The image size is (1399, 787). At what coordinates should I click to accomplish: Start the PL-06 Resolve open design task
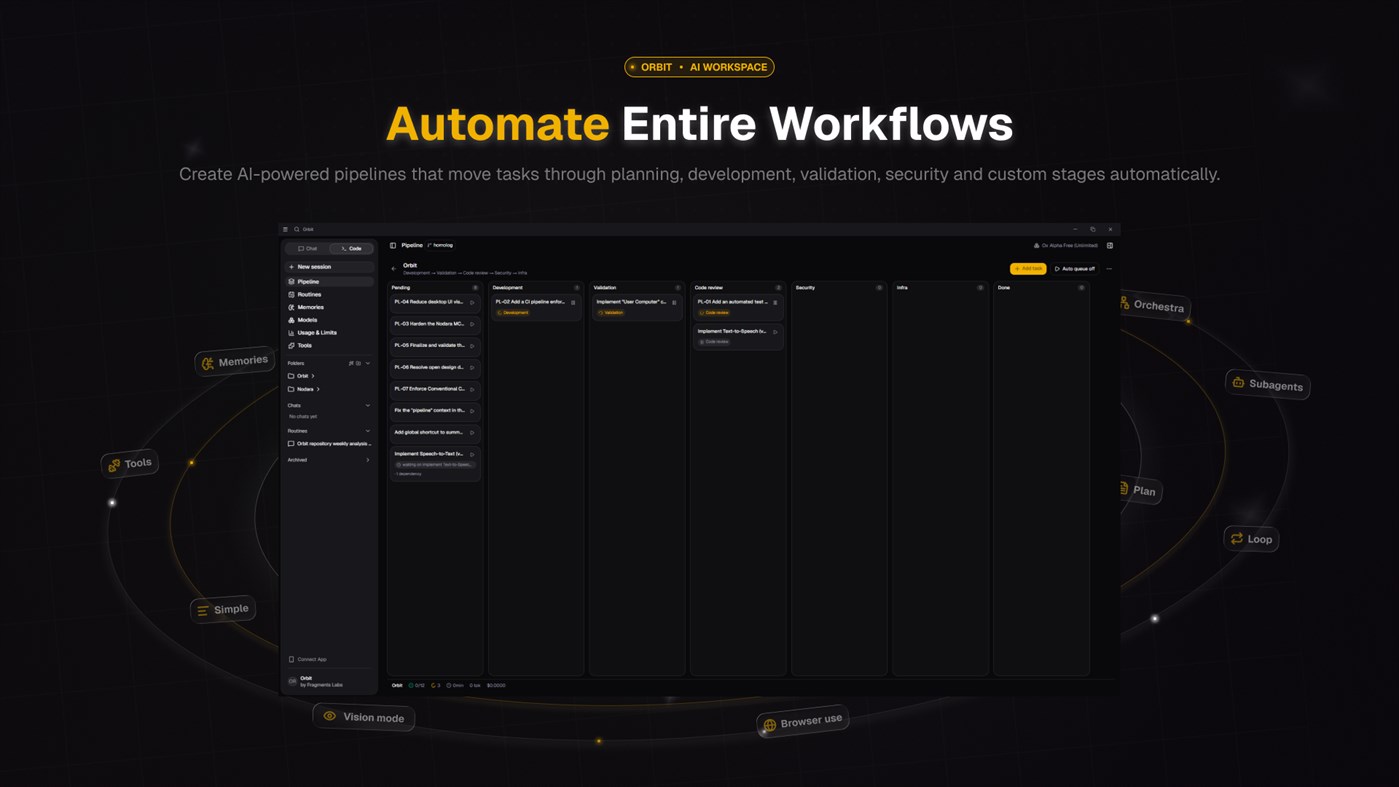(472, 367)
